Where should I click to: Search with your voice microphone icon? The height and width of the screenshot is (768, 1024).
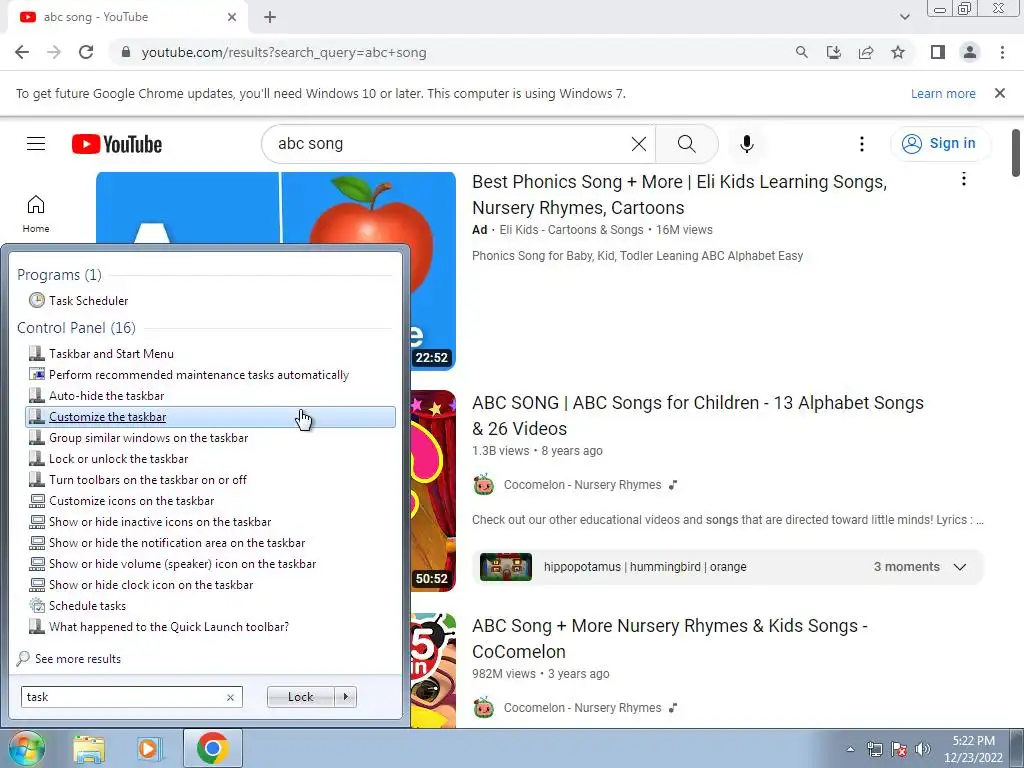click(x=746, y=144)
